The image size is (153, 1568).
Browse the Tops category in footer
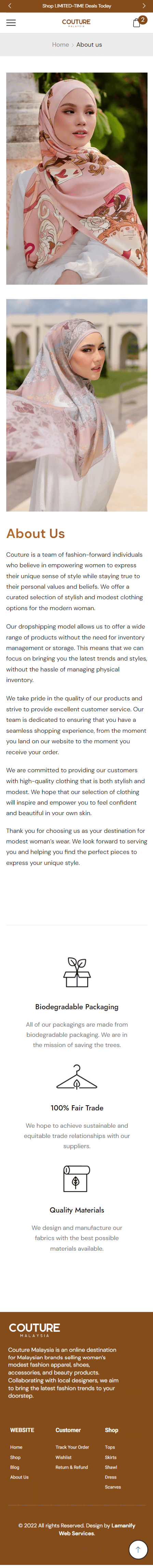tap(110, 1447)
